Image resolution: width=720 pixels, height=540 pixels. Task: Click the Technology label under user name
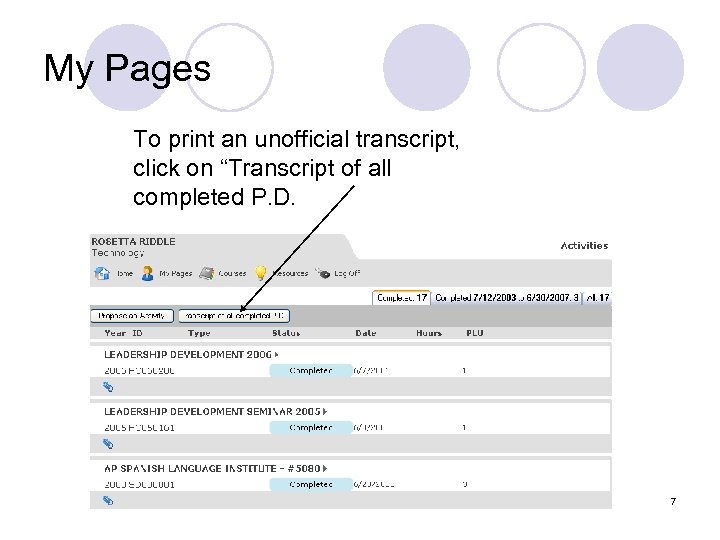pos(118,253)
